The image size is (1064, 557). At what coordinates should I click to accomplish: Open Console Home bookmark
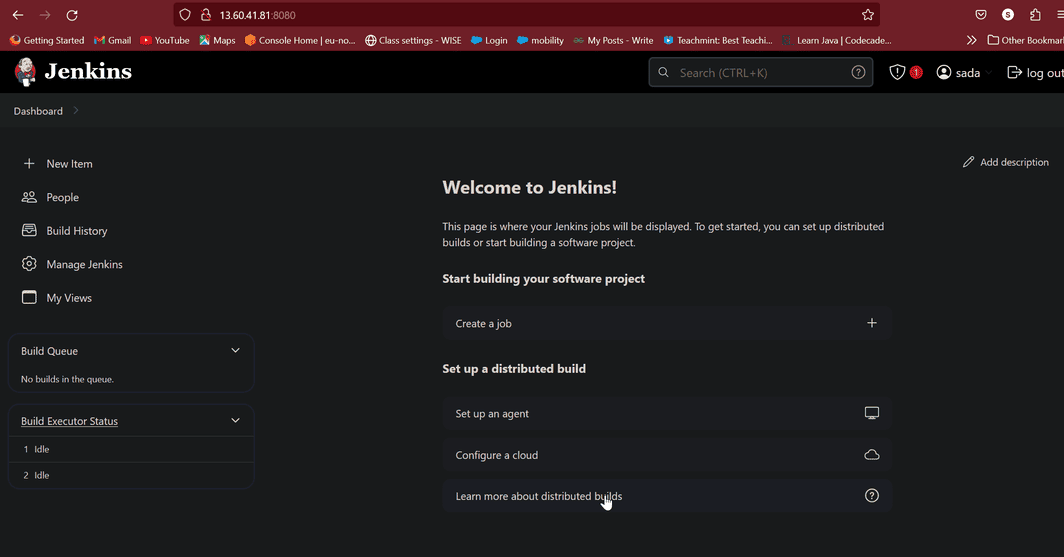300,40
